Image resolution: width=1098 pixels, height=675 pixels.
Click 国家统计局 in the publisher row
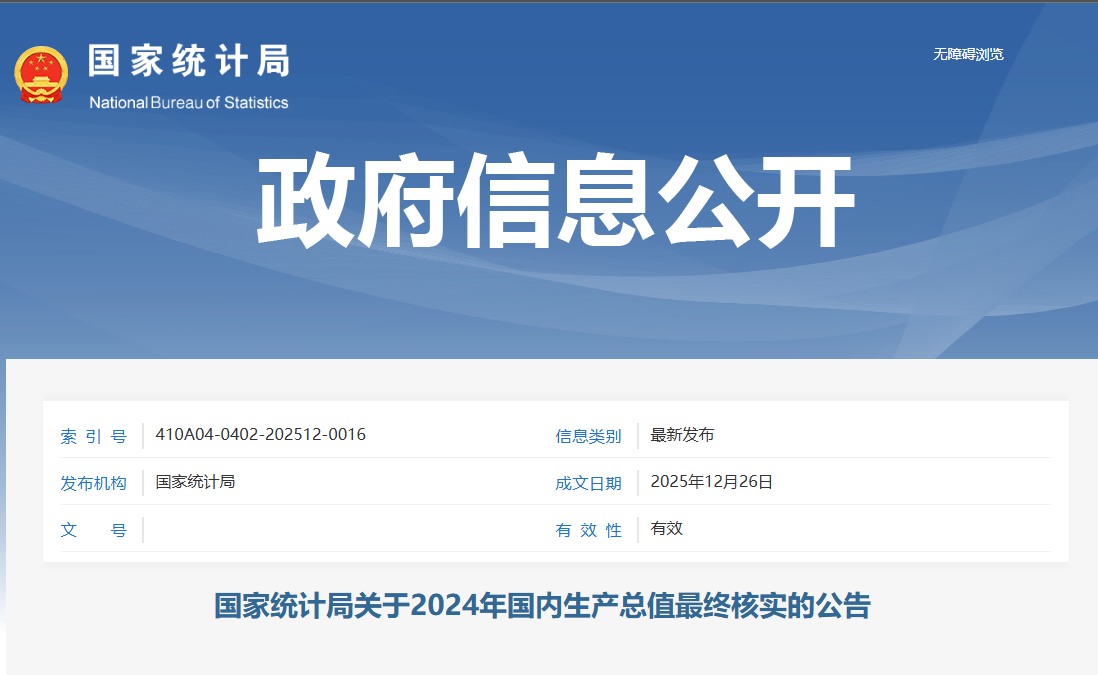pos(195,482)
